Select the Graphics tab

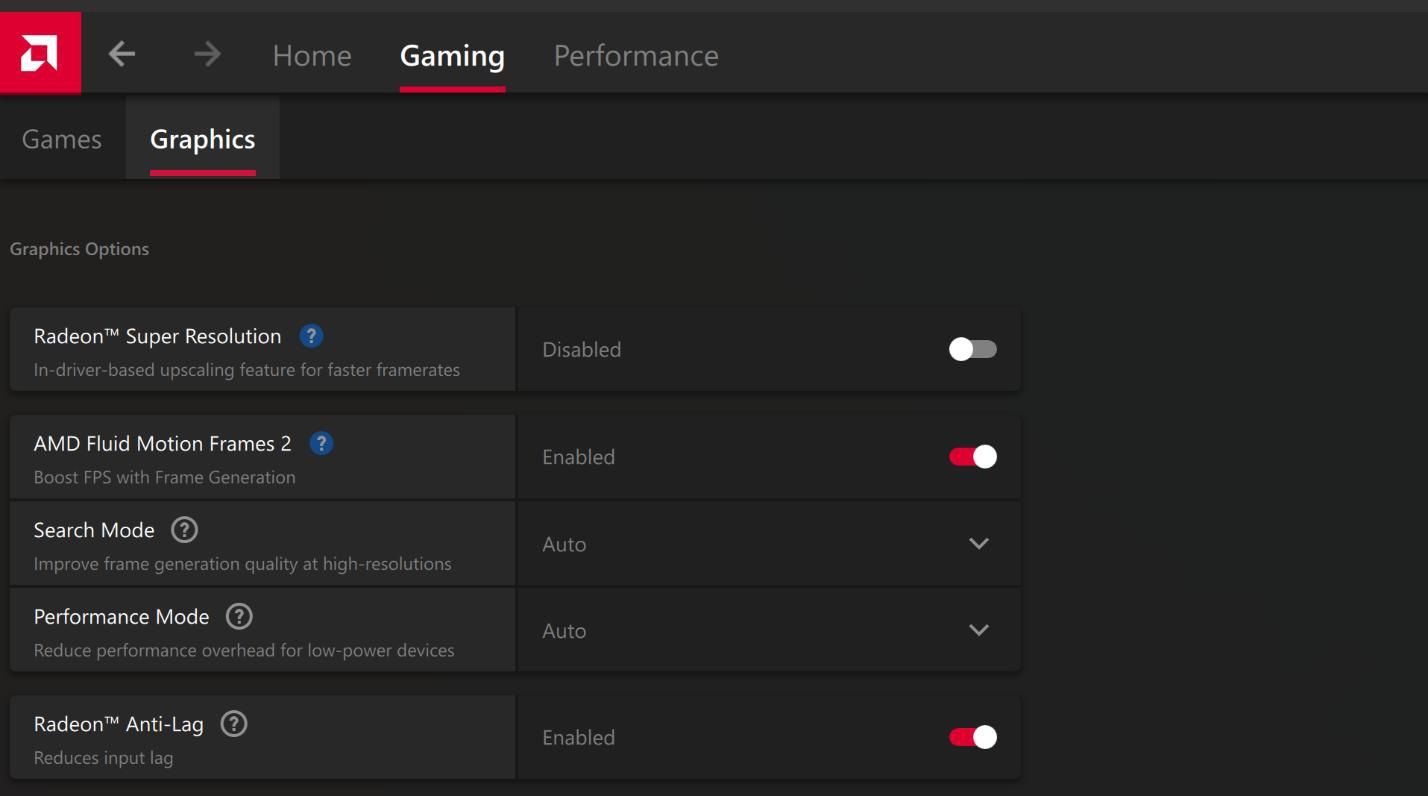(203, 139)
